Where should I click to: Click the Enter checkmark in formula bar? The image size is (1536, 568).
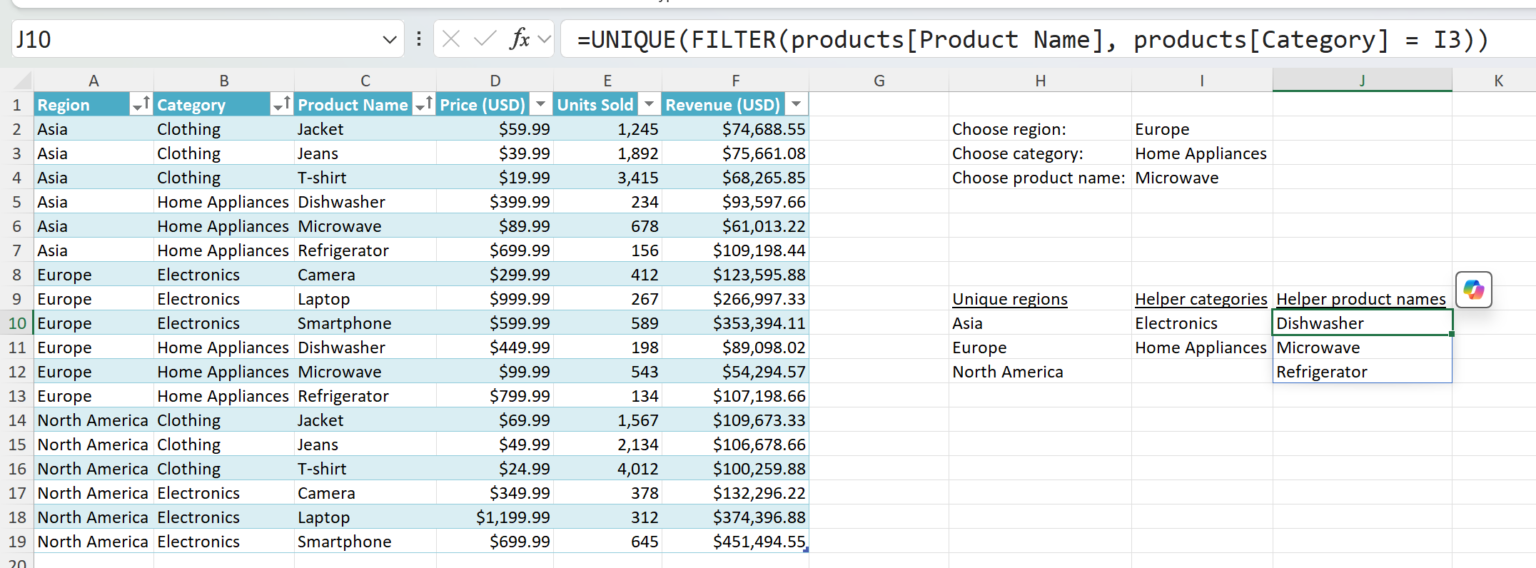point(485,40)
